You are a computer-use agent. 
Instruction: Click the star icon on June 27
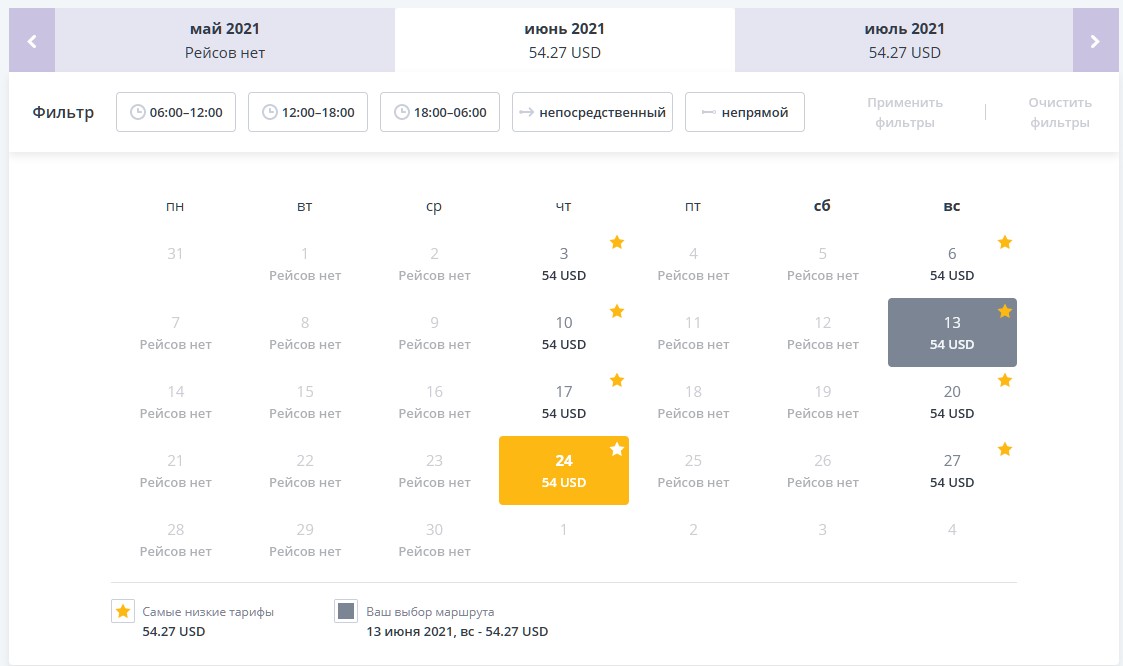[x=1005, y=449]
